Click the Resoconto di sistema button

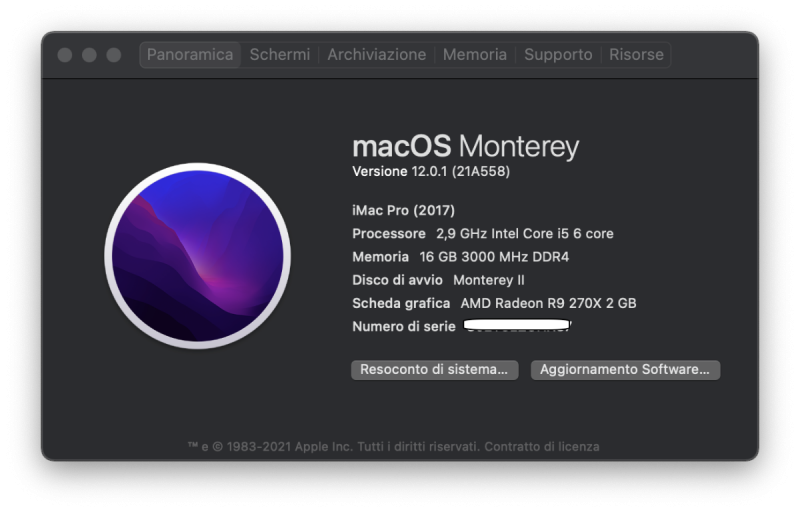(x=435, y=370)
